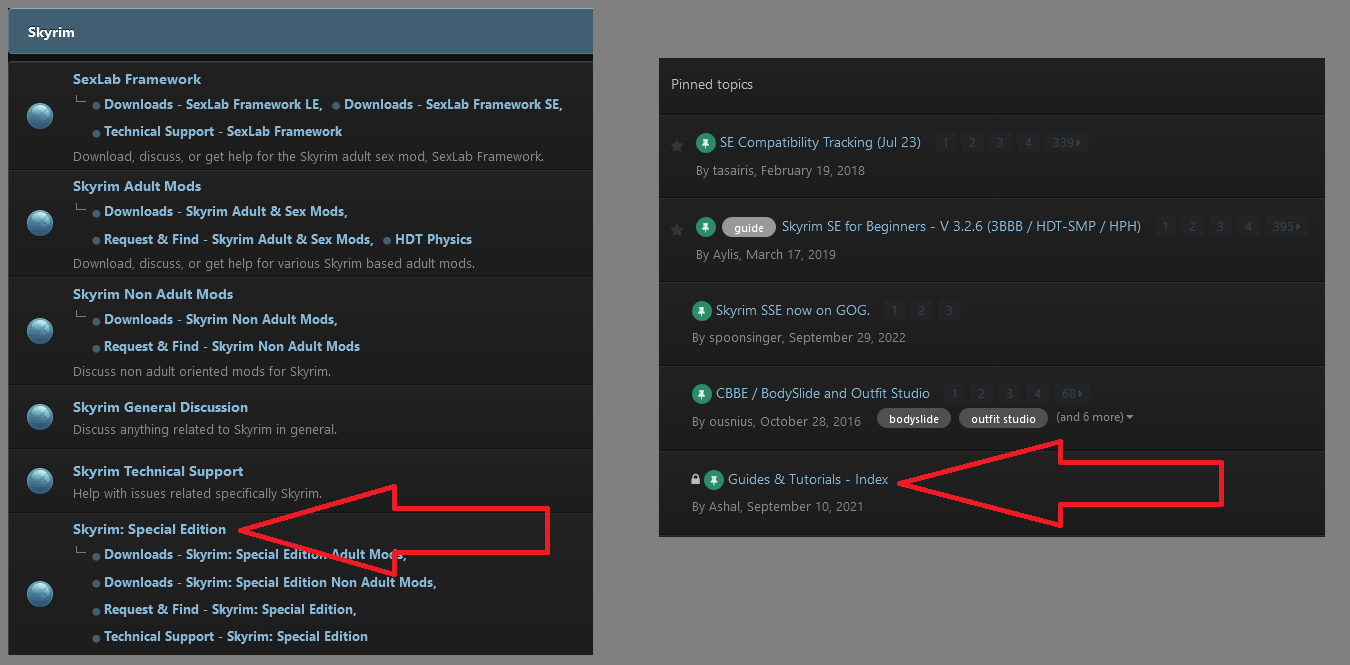Viewport: 1350px width, 665px height.
Task: Open the CBBE / BodySlide and Outfit Studio topic
Action: click(823, 393)
